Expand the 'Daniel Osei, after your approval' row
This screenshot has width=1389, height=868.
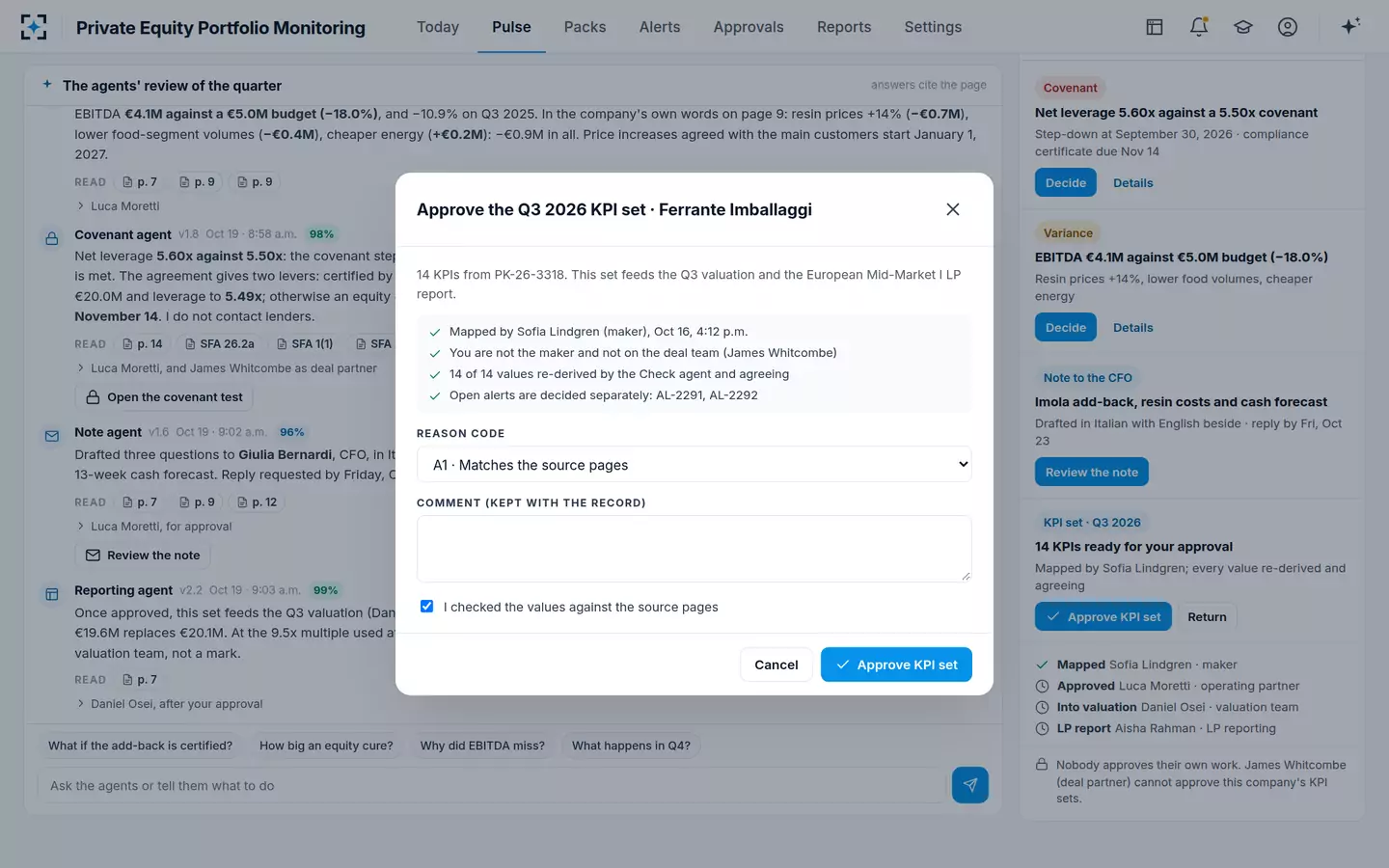169,704
